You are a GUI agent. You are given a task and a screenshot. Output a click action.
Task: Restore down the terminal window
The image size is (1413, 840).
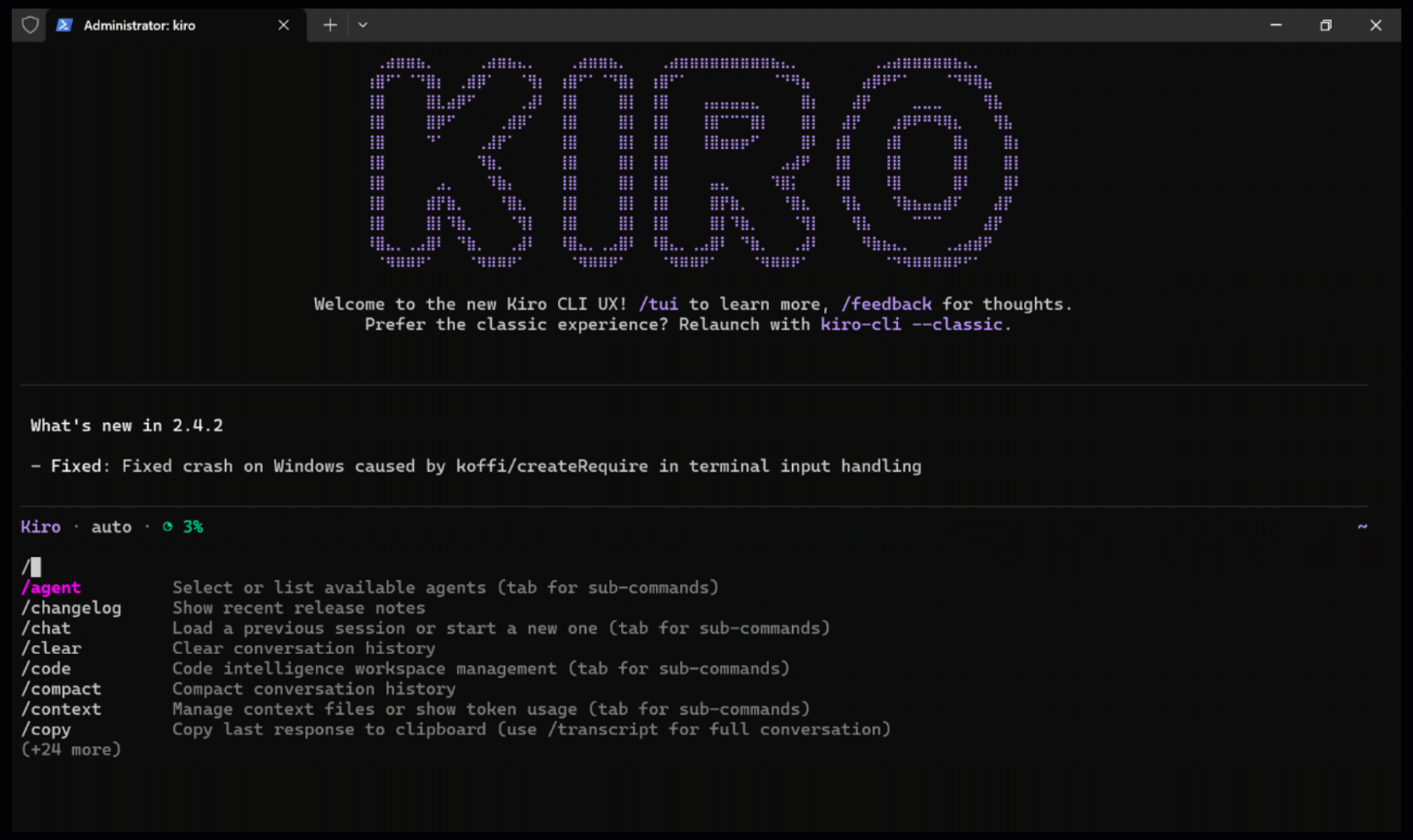[x=1326, y=25]
